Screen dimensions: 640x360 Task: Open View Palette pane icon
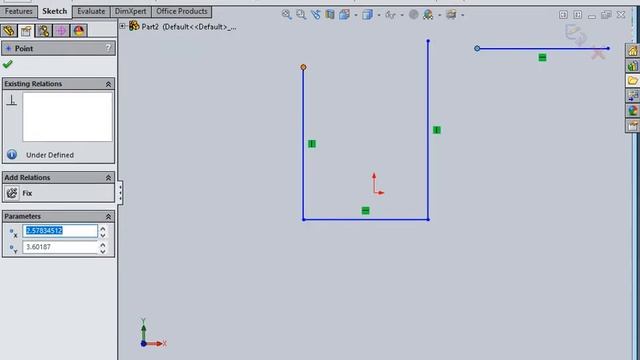pyautogui.click(x=632, y=96)
